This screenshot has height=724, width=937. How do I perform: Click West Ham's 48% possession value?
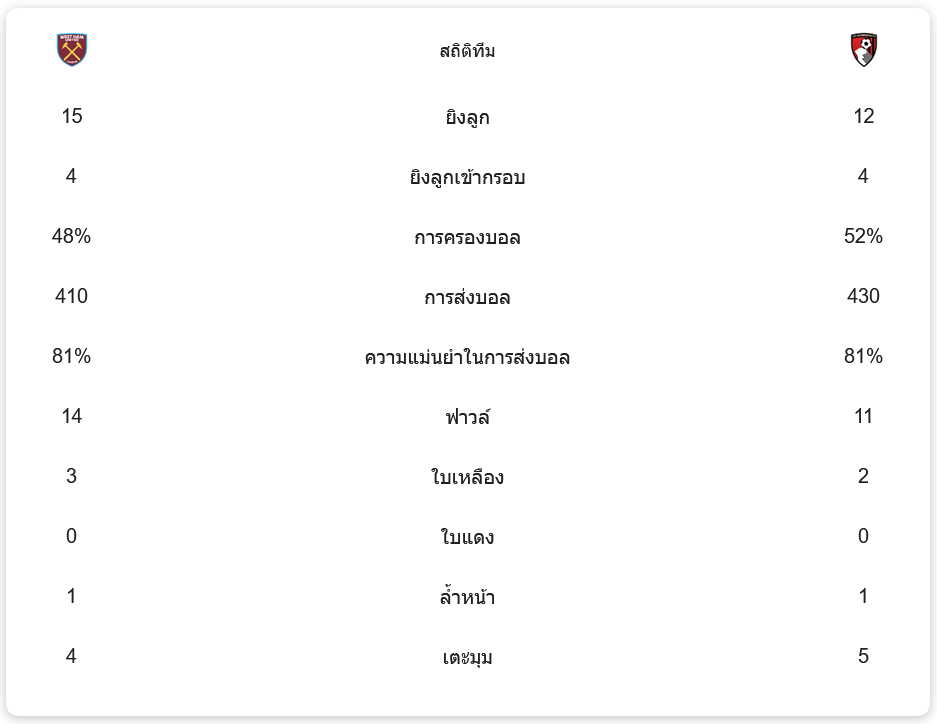[72, 236]
